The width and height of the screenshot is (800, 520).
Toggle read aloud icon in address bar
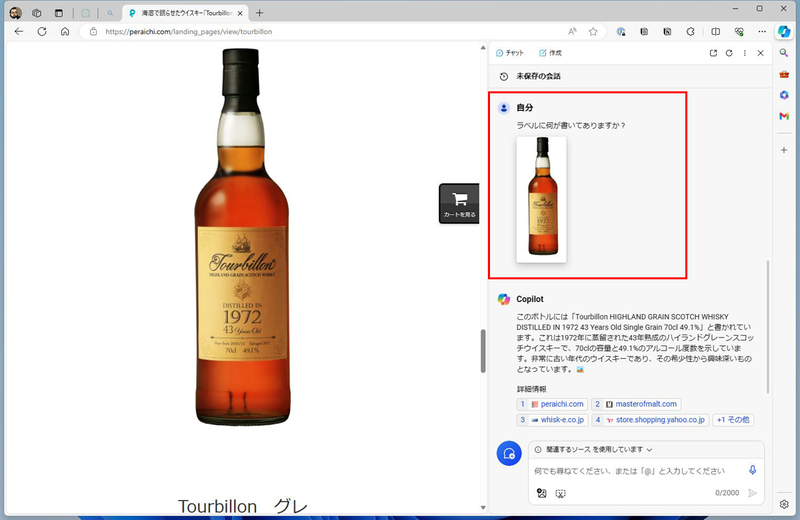tap(572, 32)
